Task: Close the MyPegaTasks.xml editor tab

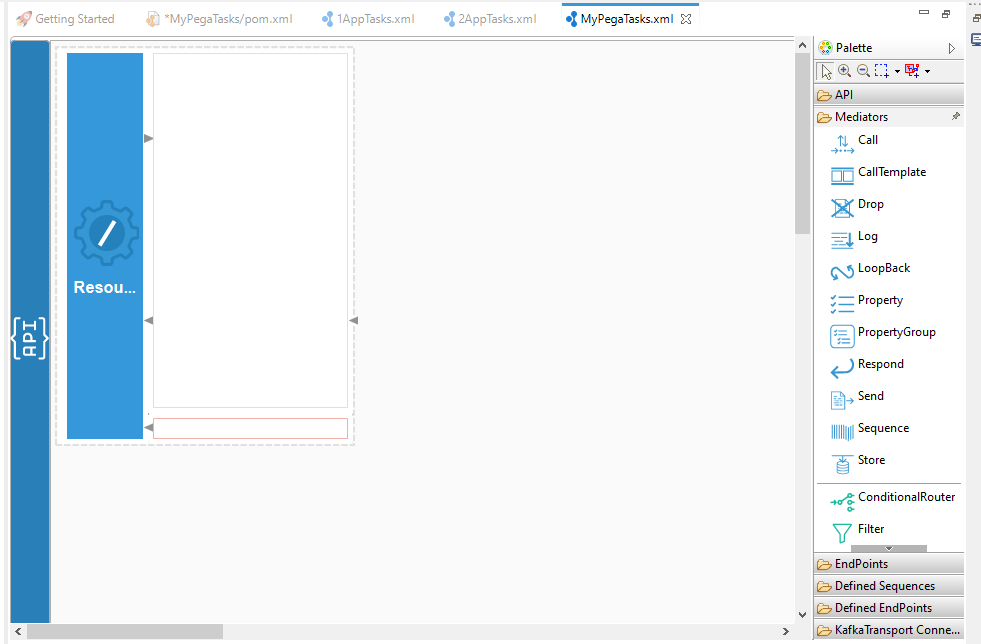Action: tap(686, 19)
